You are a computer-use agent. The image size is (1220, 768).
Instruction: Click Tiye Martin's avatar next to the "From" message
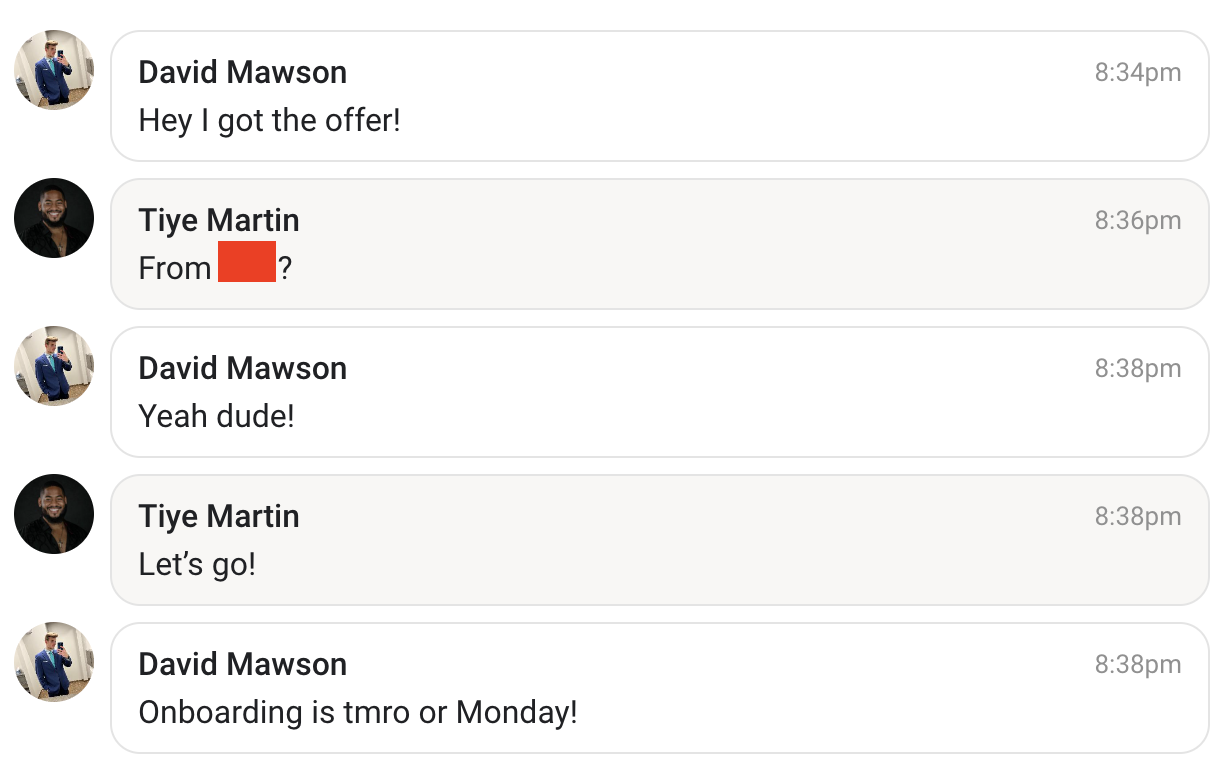54,218
